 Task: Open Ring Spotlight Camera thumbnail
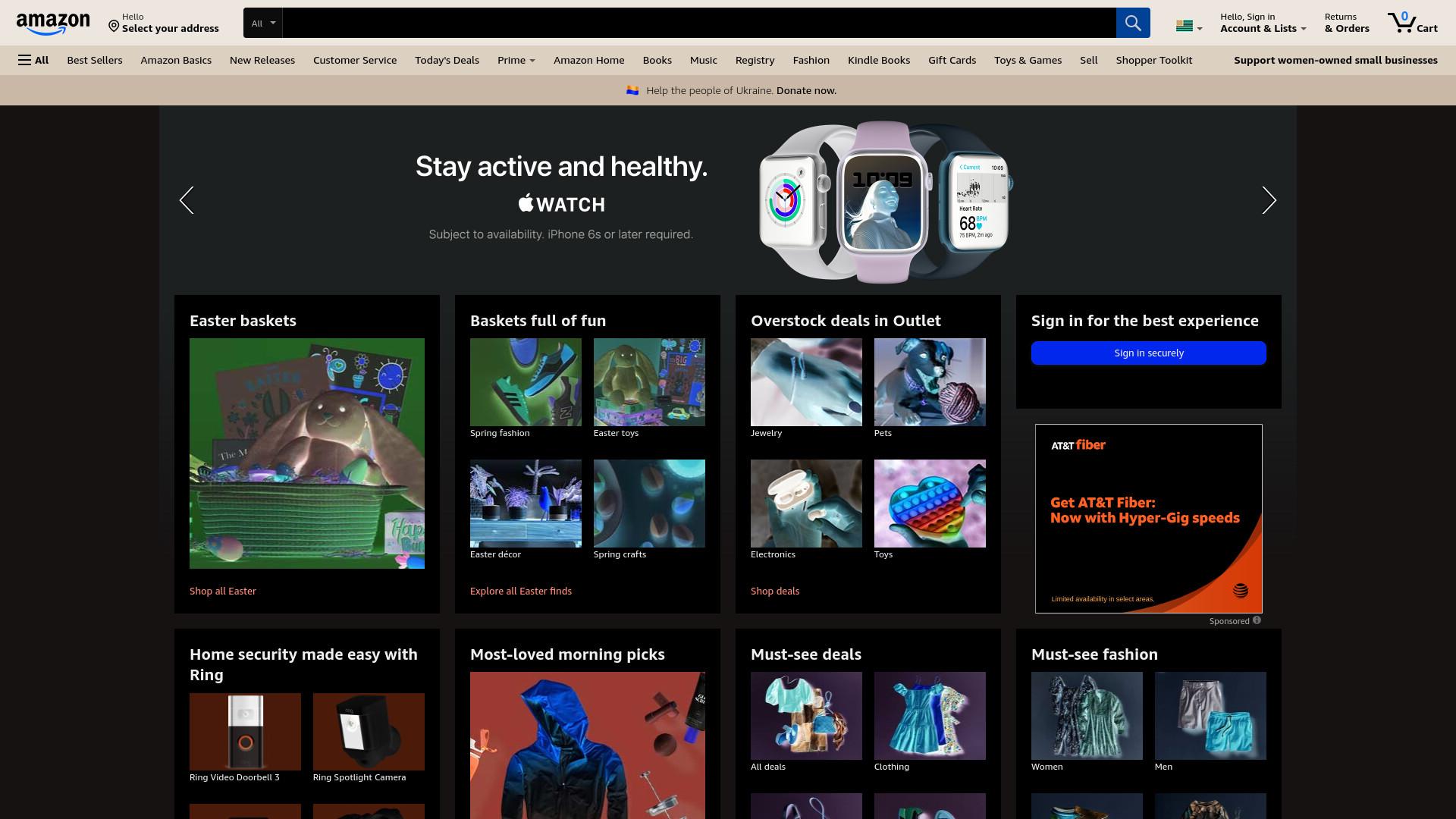coord(369,732)
